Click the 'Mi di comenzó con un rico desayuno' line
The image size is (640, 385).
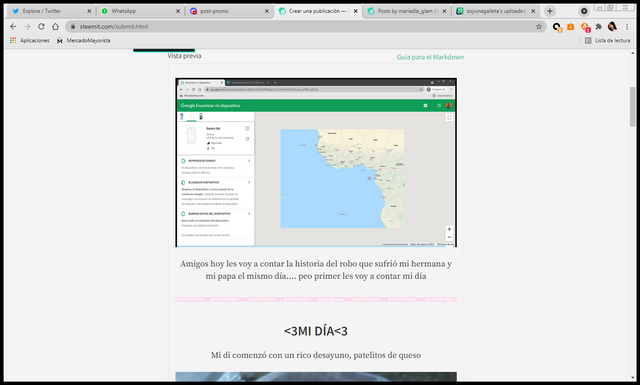pos(316,355)
